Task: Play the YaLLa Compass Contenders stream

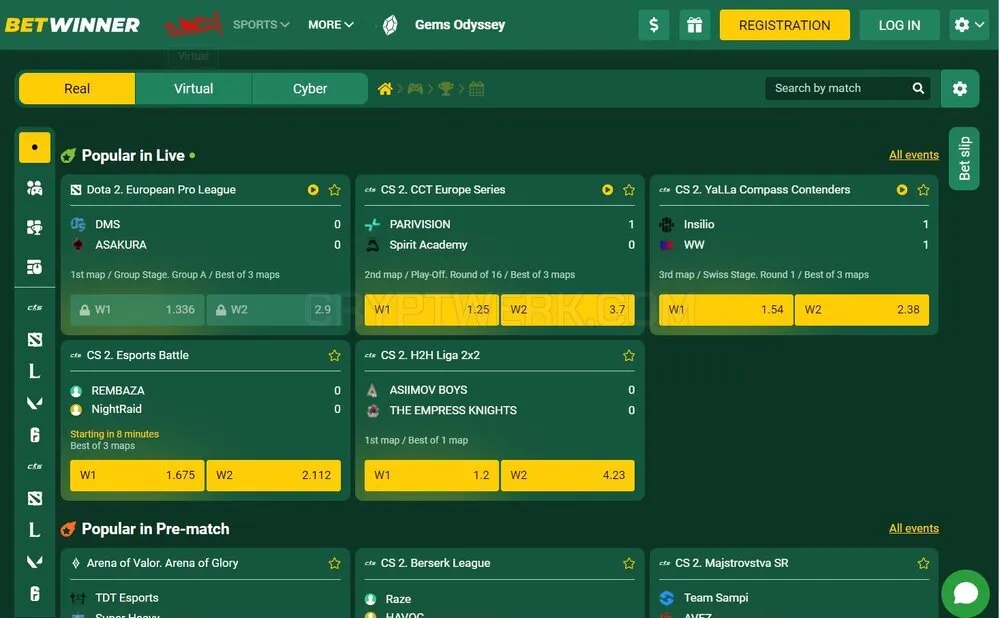Action: click(902, 189)
